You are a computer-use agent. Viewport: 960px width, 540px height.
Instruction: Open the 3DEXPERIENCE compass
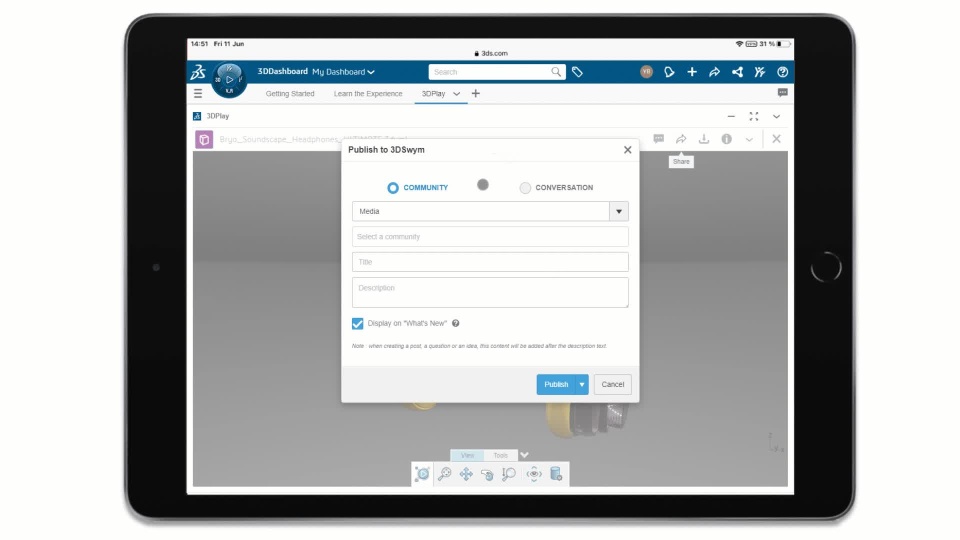tap(229, 80)
